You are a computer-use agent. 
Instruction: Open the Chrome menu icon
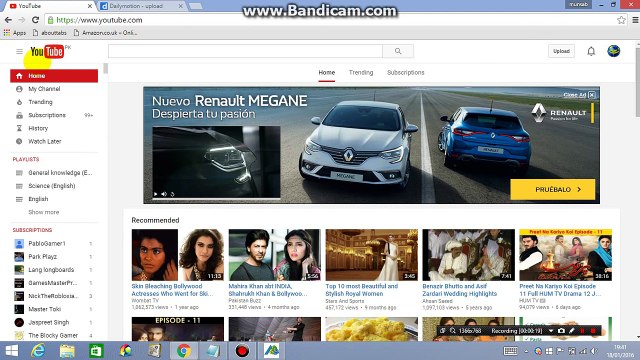tap(635, 20)
